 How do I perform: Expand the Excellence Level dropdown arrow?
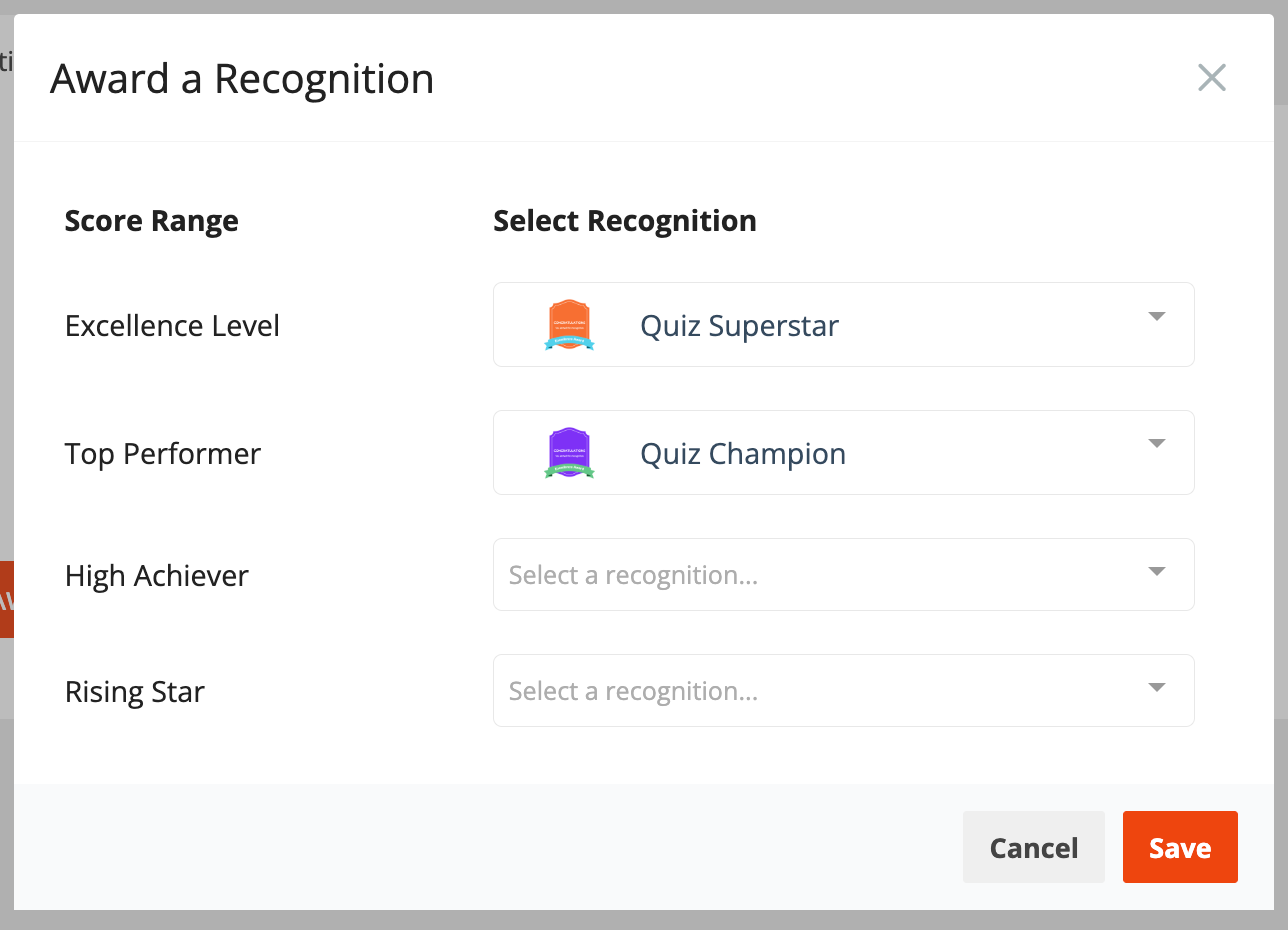(1156, 316)
